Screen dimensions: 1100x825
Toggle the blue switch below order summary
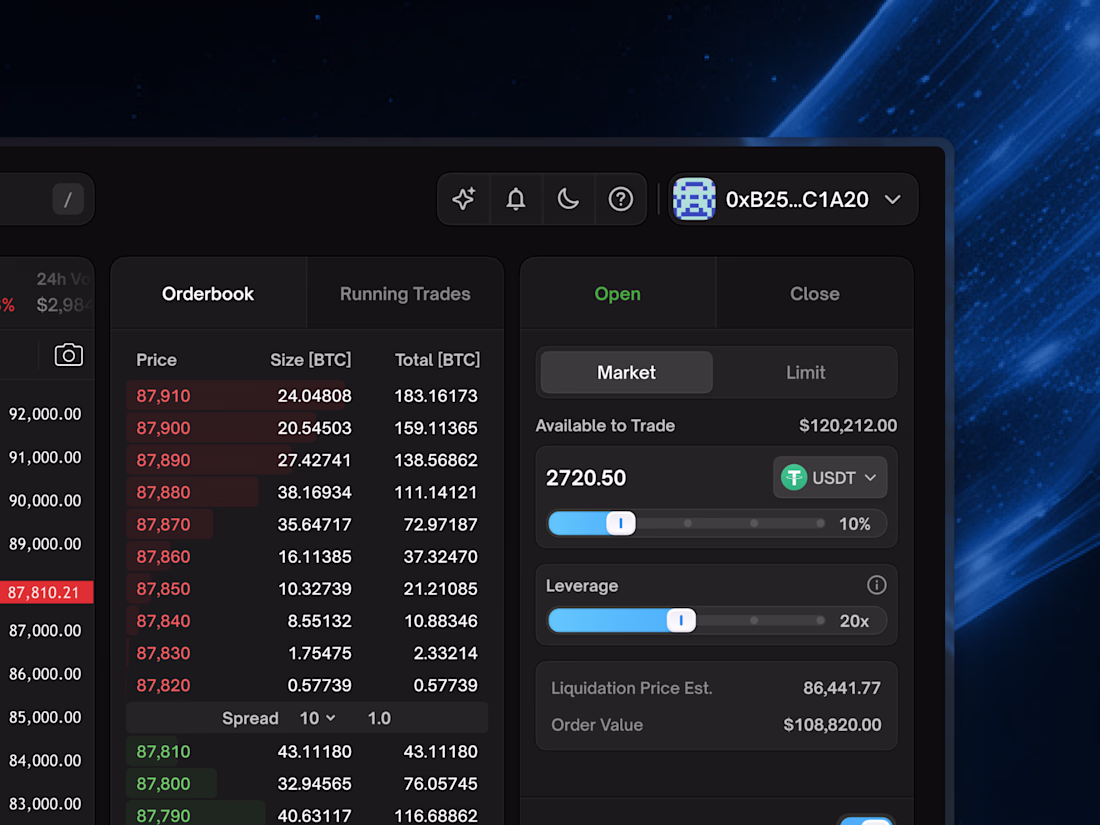866,821
